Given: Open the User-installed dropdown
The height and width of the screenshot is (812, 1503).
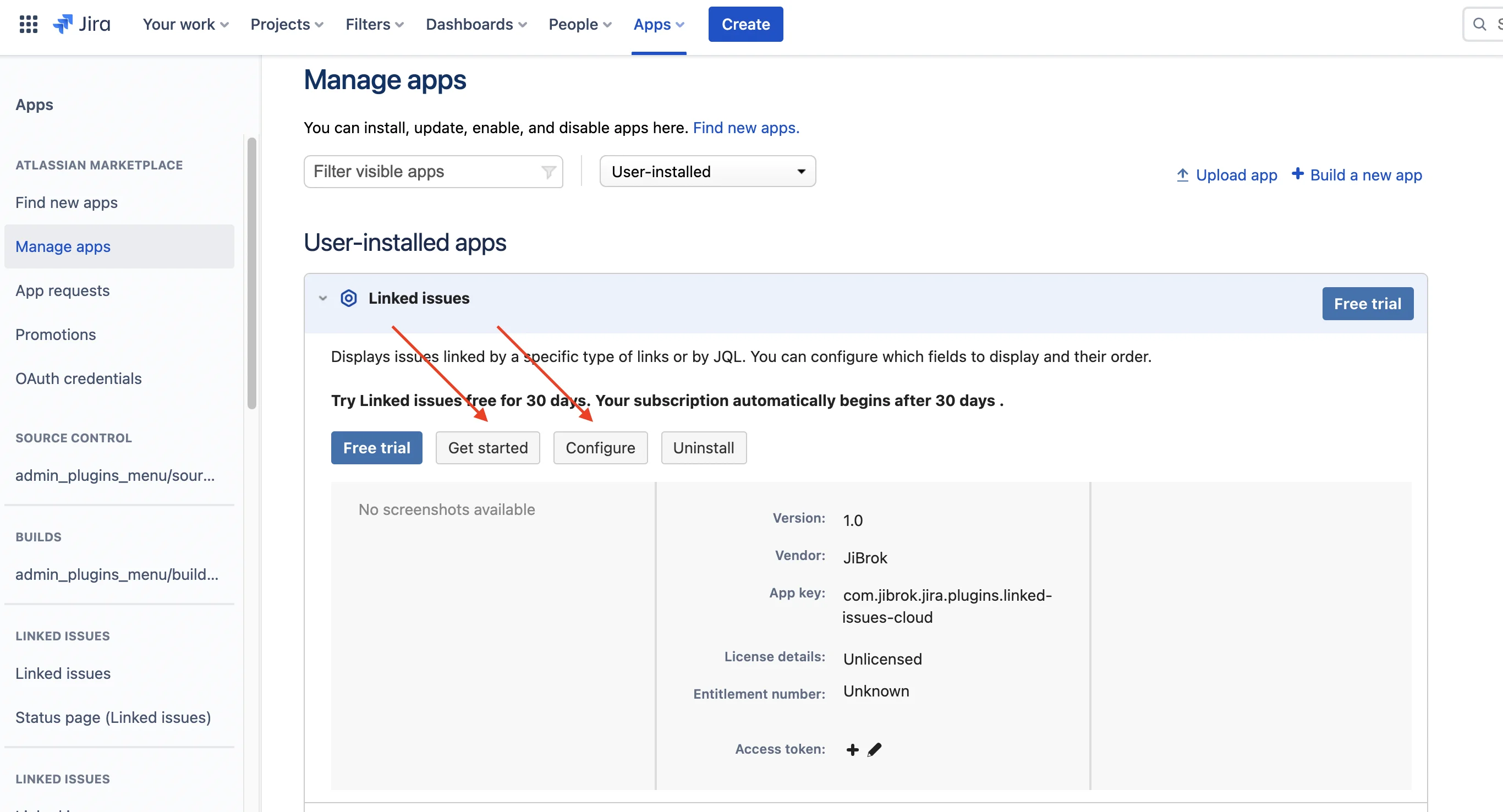Looking at the screenshot, I should tap(707, 172).
